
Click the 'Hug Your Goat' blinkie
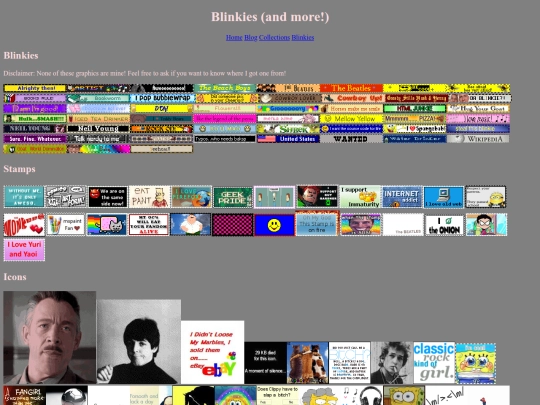[x=478, y=108]
